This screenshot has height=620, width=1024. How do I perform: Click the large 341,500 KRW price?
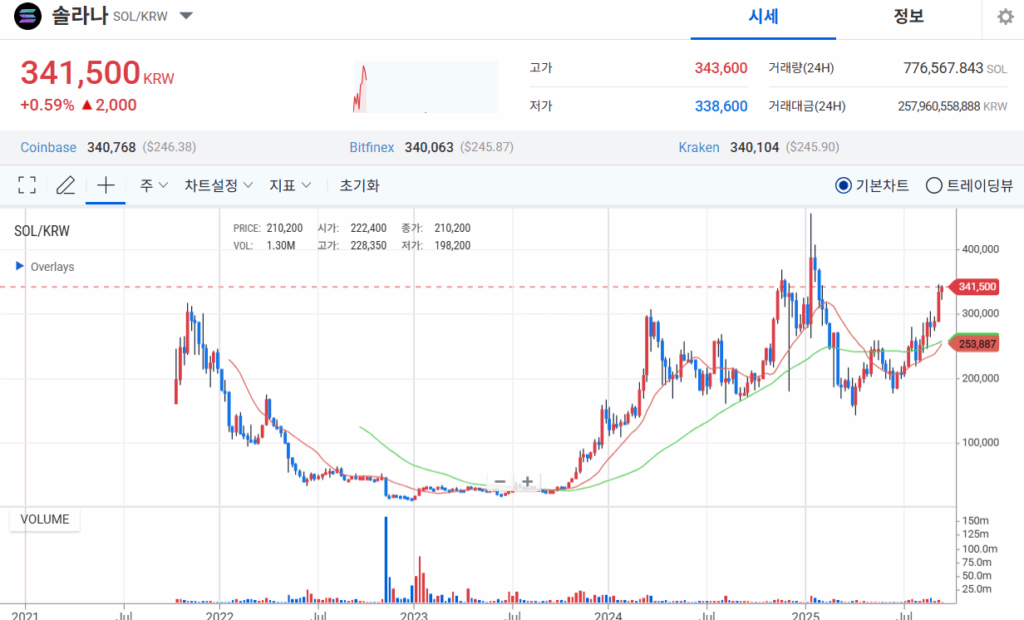coord(97,73)
